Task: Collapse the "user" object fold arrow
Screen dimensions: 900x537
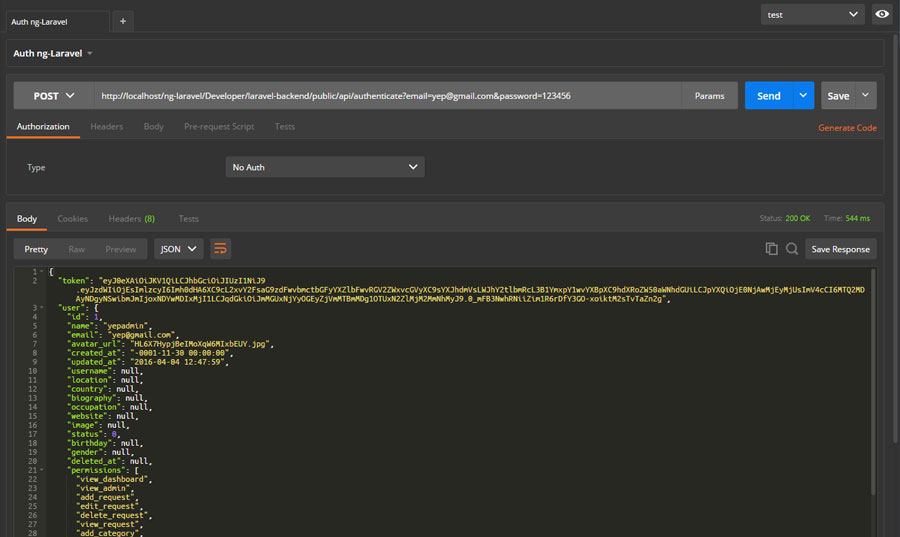Action: pos(41,308)
